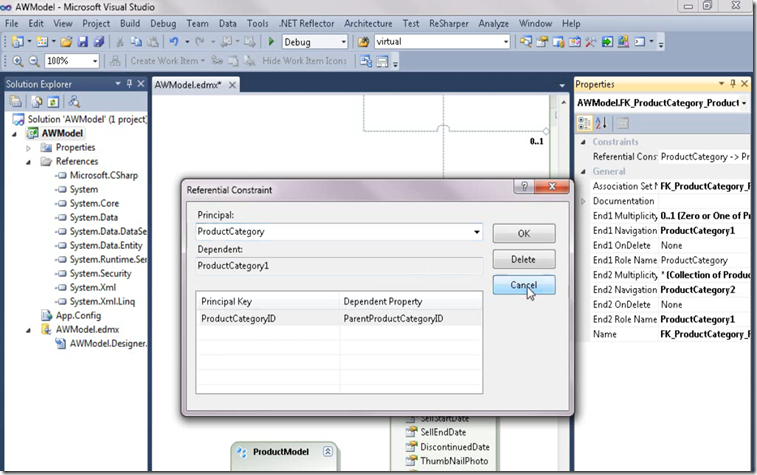Open the Toolbox using the tools icon
Viewport: 757px width, 475px height.
(590, 42)
